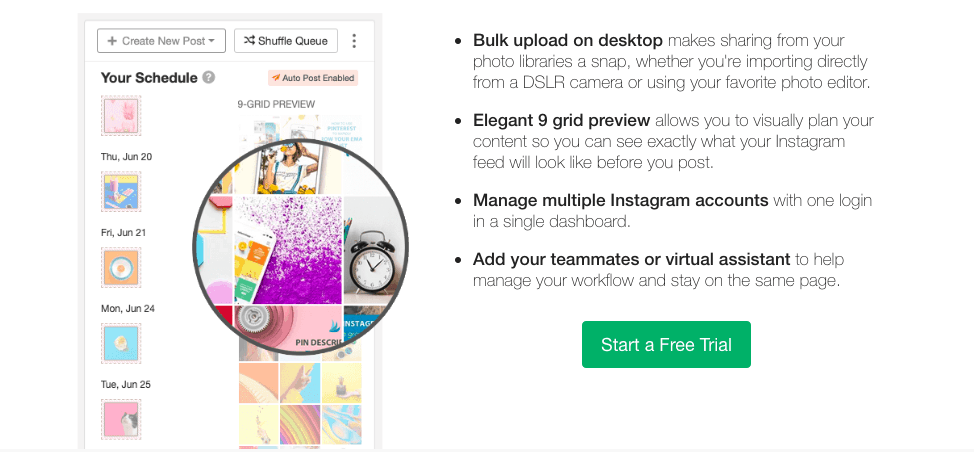
Task: Select the Tue, Jun 25 cat post thumbnail
Action: (121, 419)
